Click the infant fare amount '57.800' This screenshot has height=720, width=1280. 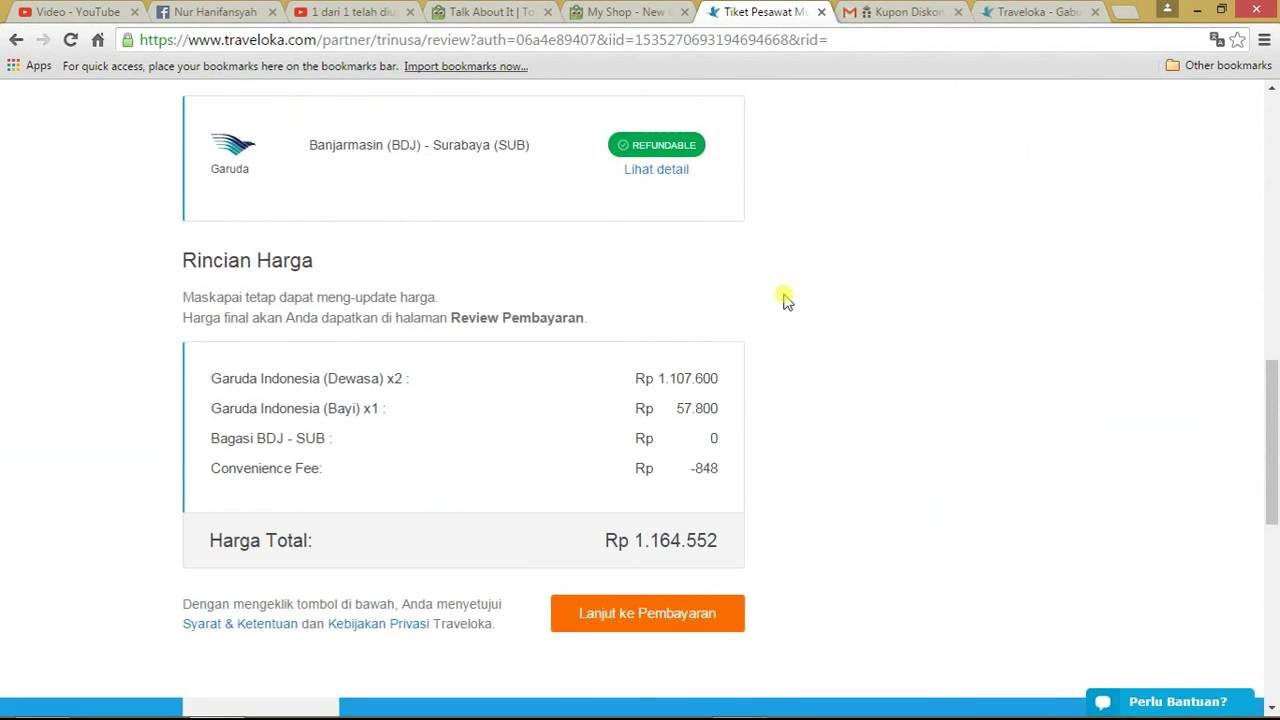pos(697,408)
